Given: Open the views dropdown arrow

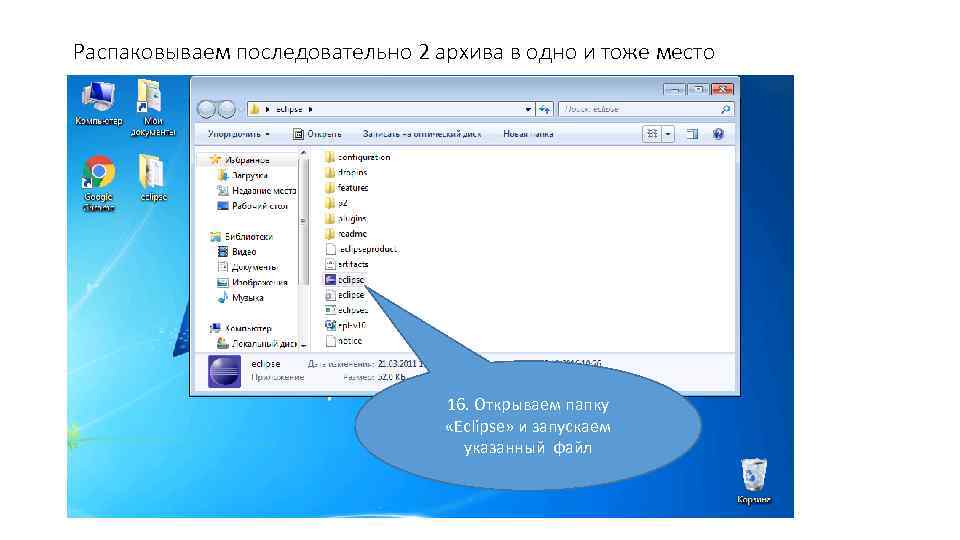Looking at the screenshot, I should click(x=669, y=133).
